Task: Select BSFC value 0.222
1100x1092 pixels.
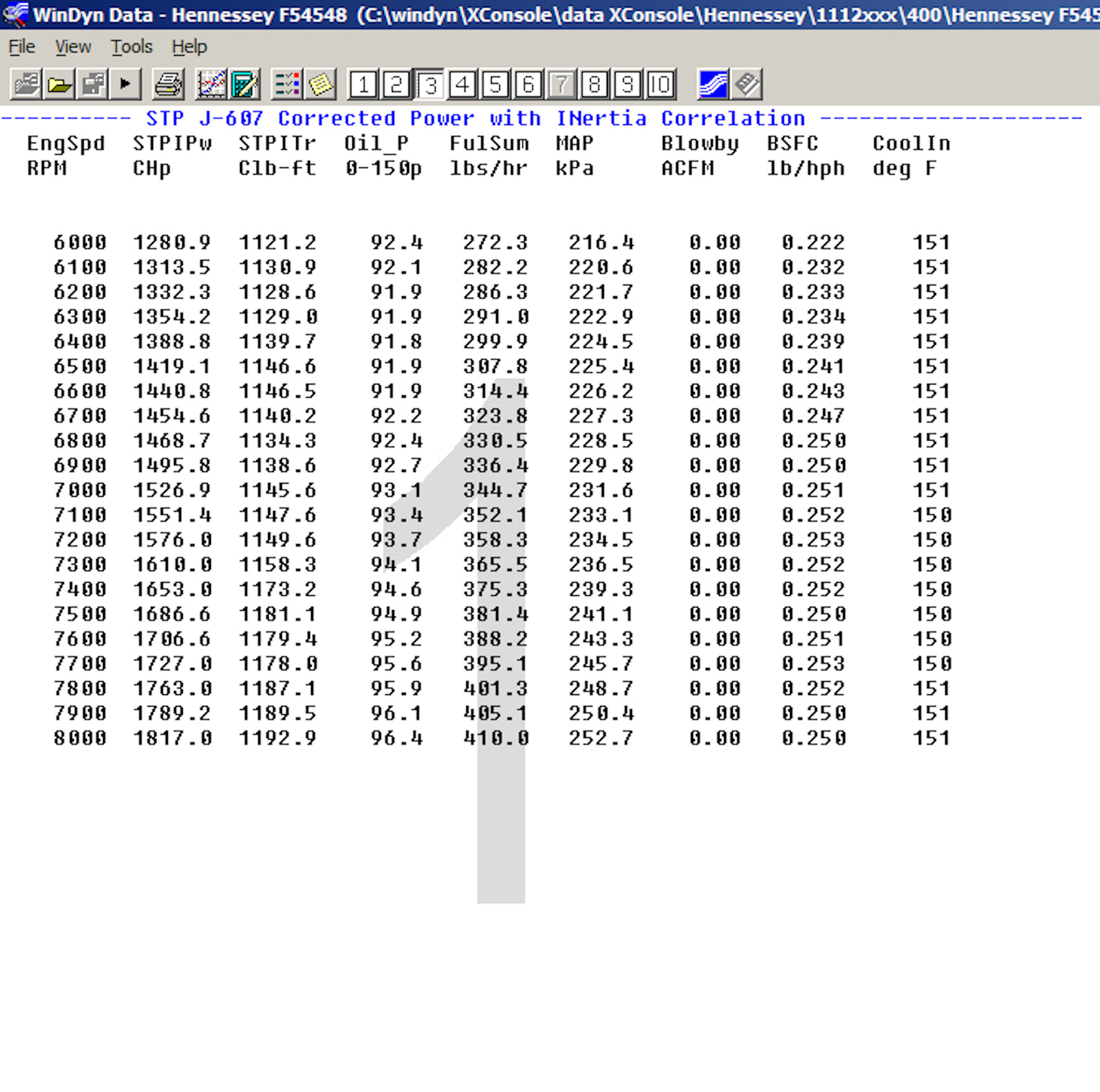Action: pyautogui.click(x=814, y=242)
